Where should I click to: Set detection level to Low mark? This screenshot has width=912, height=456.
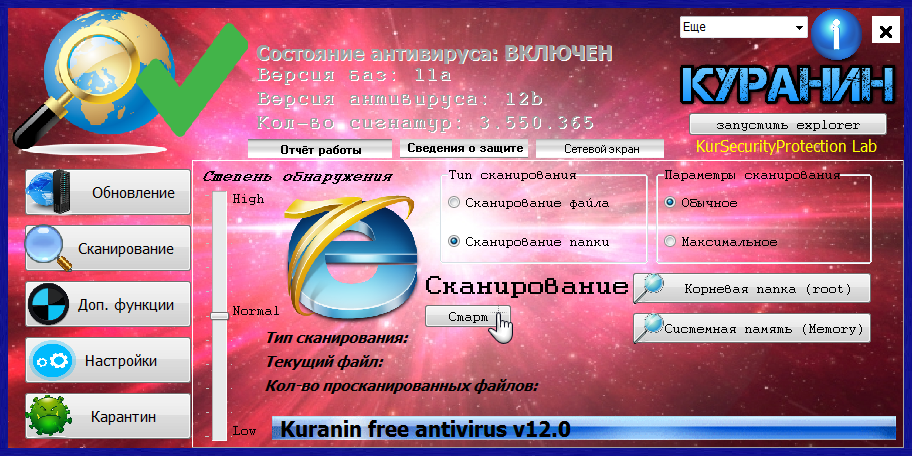coord(244,431)
